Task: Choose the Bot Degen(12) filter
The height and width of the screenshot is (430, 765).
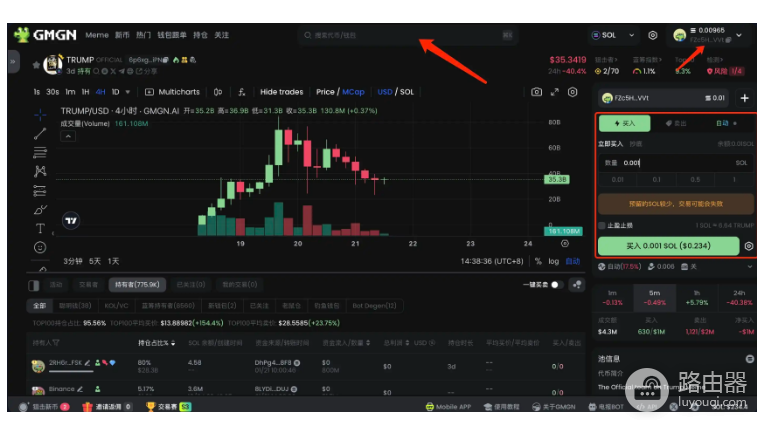Action: click(x=374, y=306)
